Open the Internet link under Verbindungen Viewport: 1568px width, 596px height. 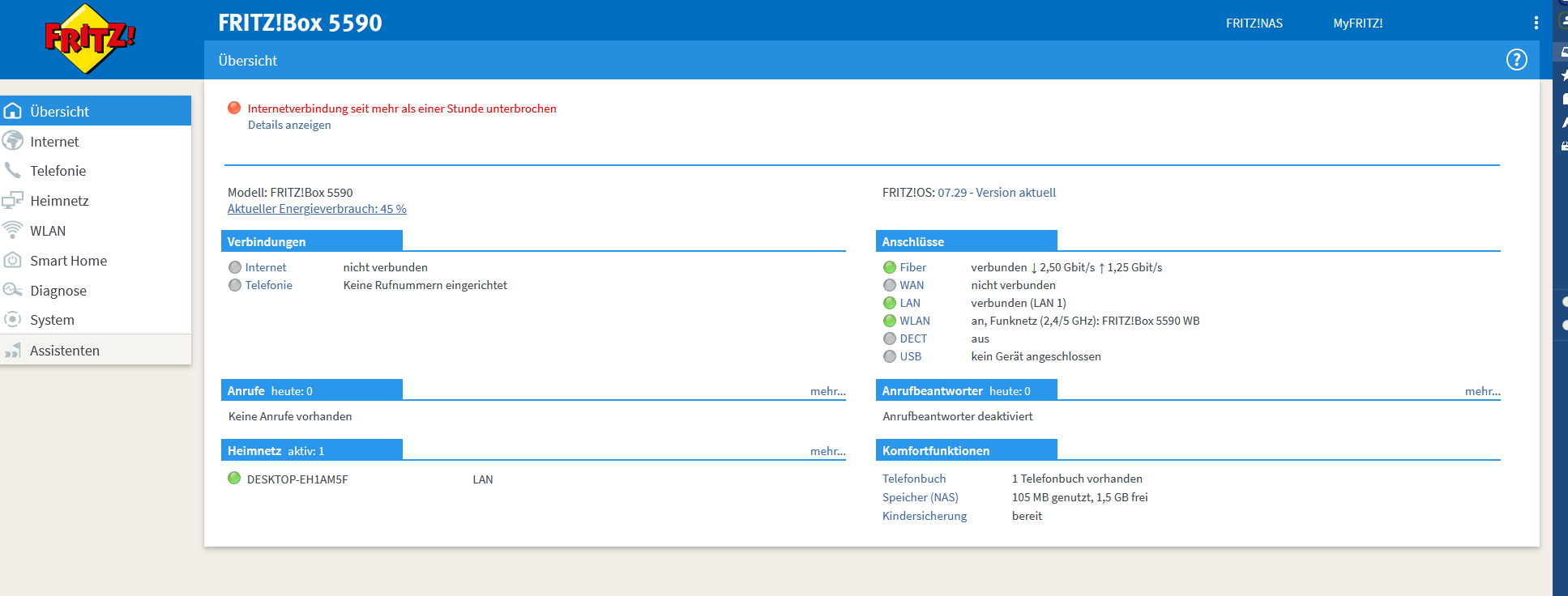point(266,267)
